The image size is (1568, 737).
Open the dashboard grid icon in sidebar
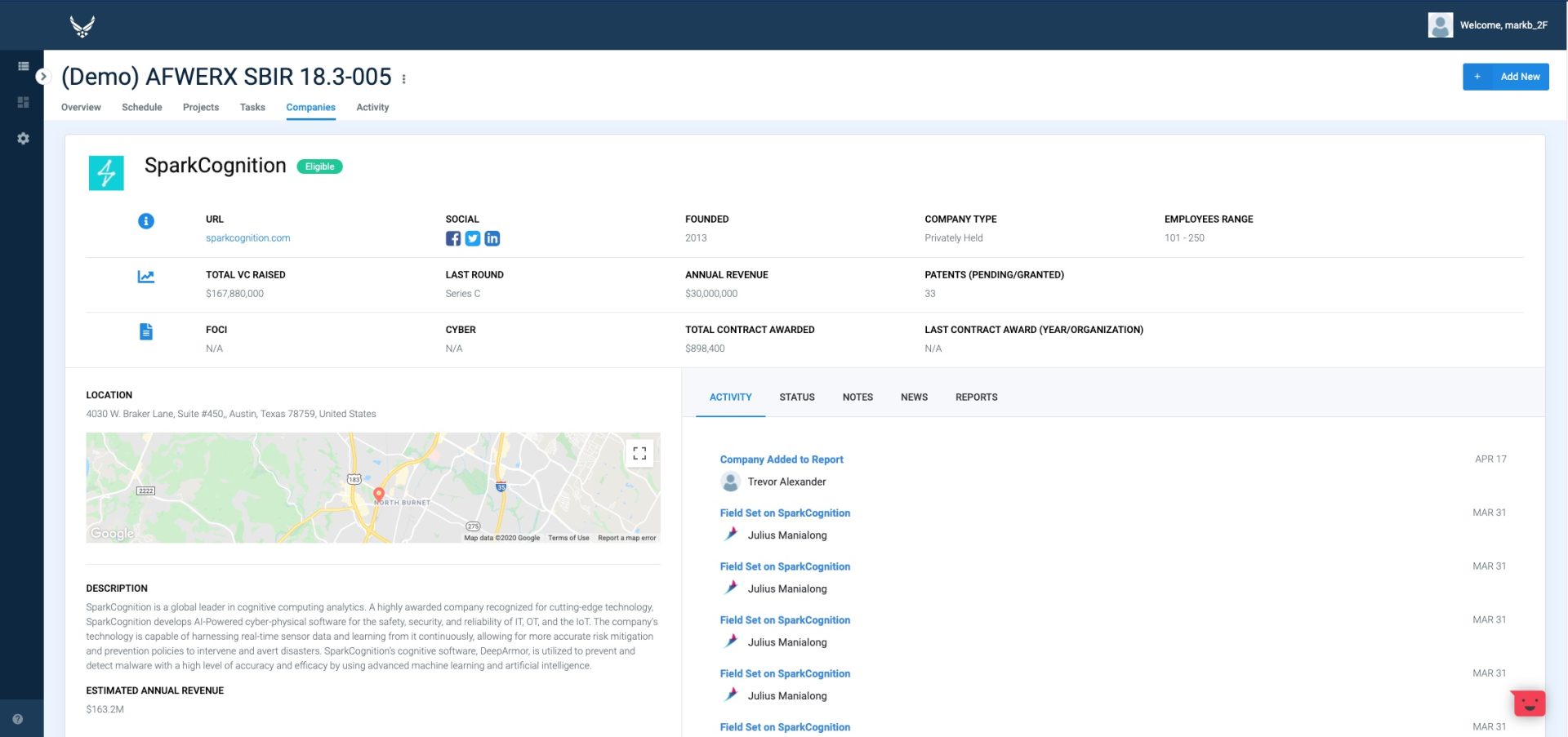point(23,102)
